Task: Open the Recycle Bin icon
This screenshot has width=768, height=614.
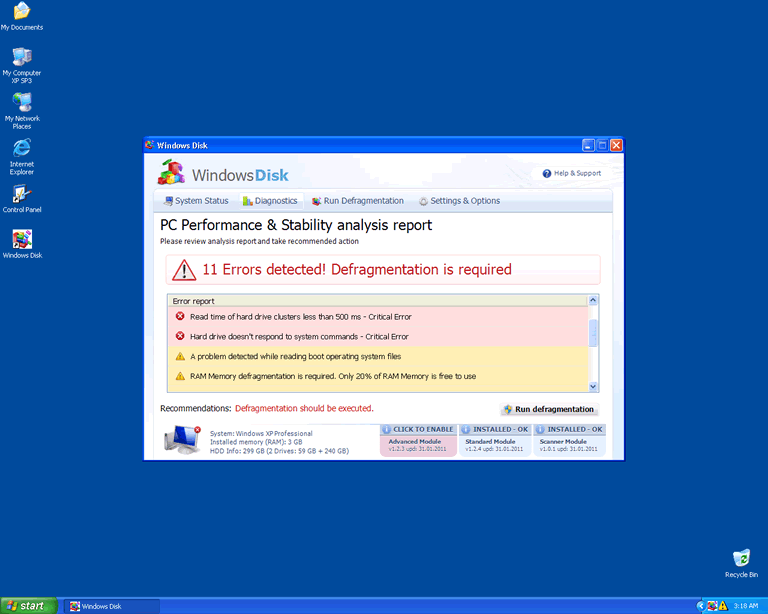Action: [741, 558]
